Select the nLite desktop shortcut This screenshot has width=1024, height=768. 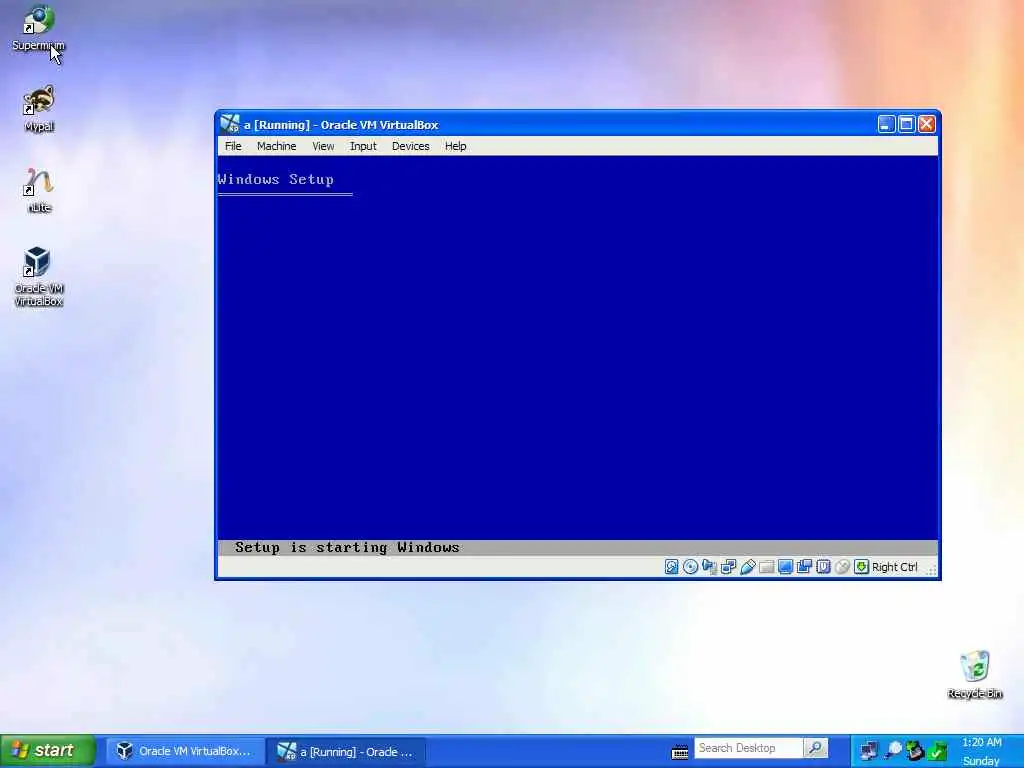(x=39, y=190)
